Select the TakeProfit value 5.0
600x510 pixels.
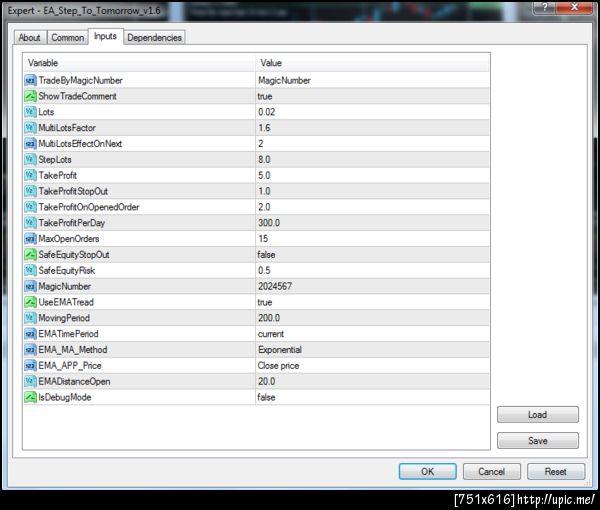point(264,175)
